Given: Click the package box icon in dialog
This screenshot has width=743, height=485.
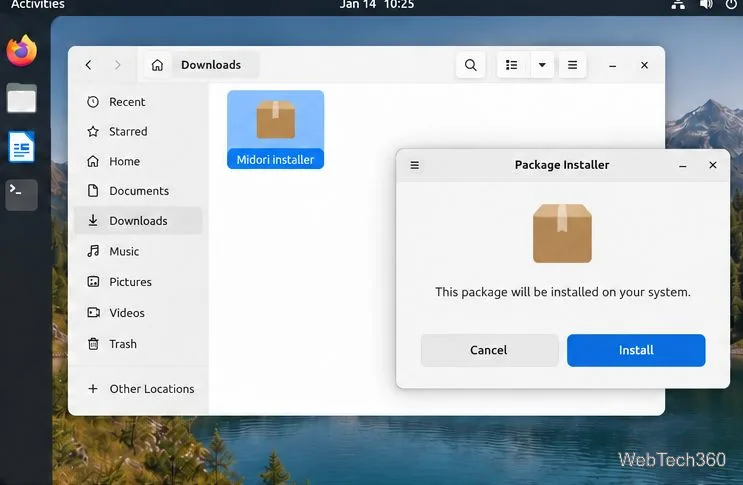Looking at the screenshot, I should [x=562, y=233].
